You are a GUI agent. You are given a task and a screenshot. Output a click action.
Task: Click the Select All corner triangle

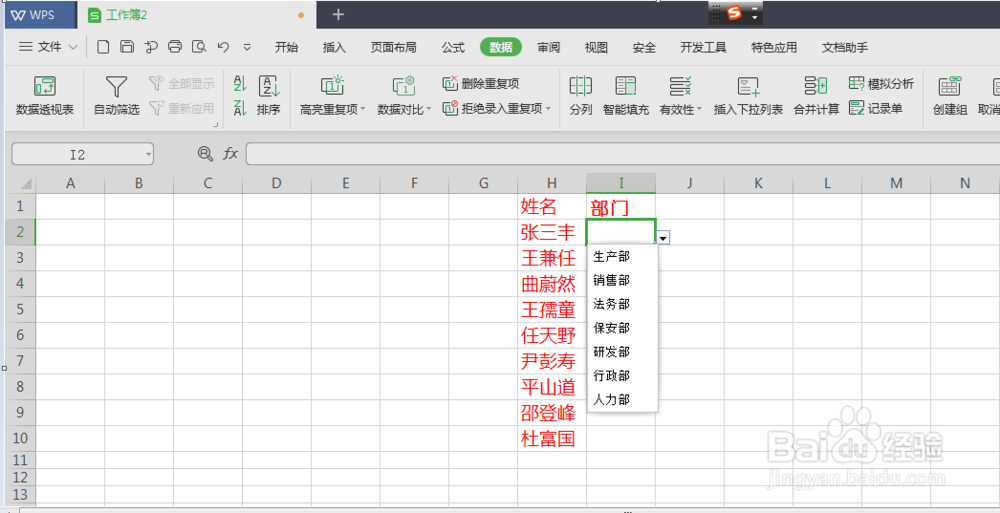[26, 184]
